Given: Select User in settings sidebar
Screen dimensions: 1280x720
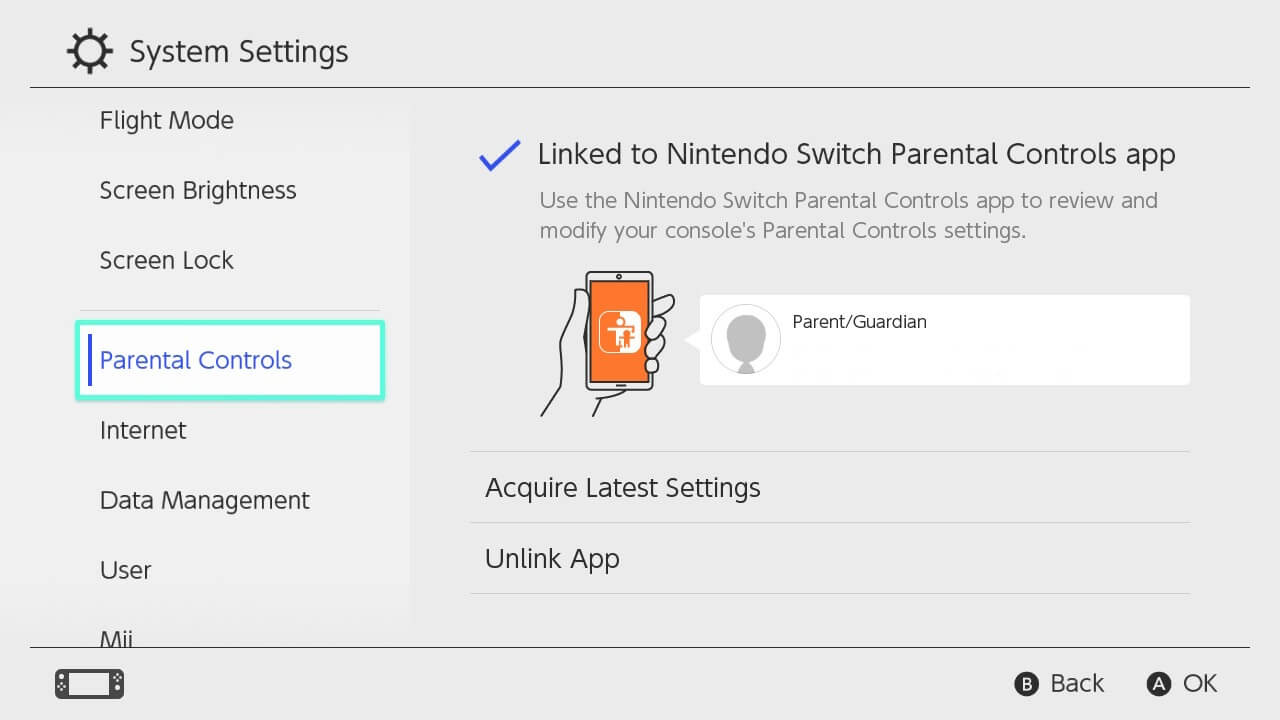Looking at the screenshot, I should (126, 571).
